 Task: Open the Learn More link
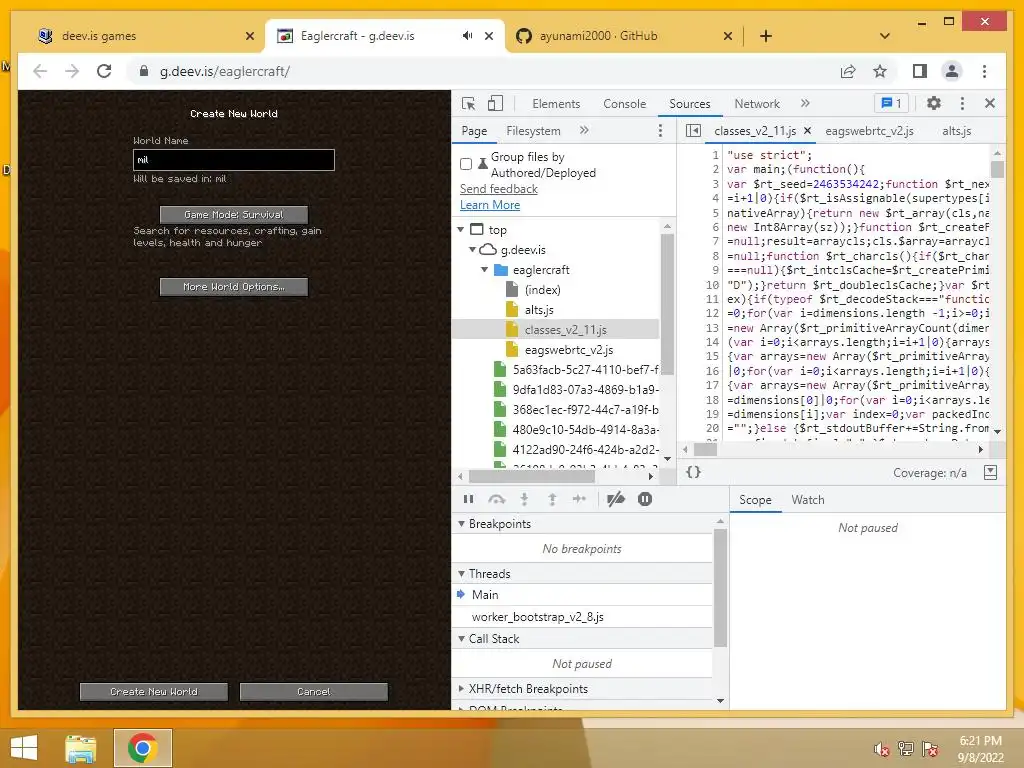tap(490, 205)
